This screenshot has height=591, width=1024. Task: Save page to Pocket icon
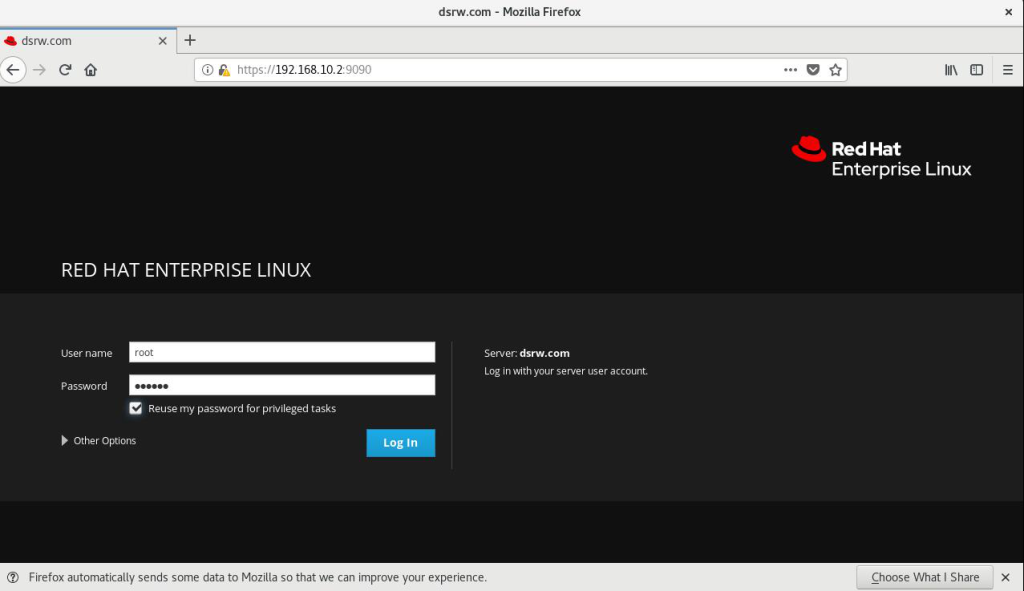(813, 70)
